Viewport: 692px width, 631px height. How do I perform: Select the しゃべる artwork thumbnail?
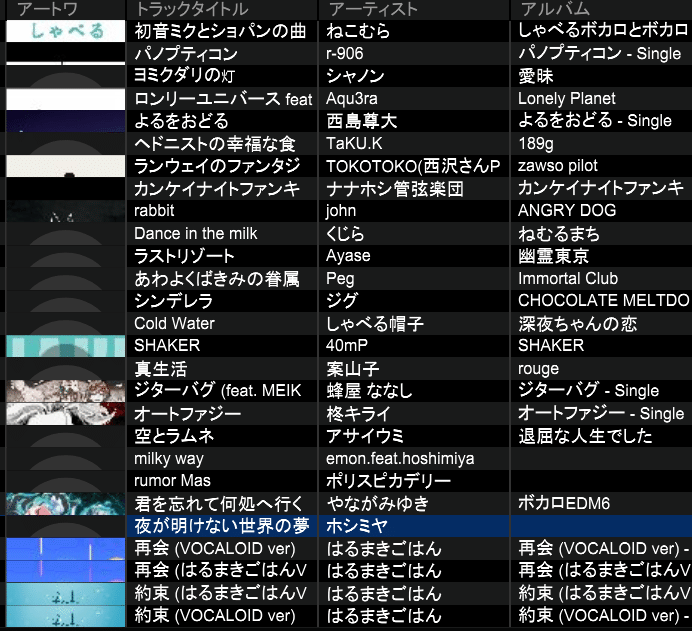[x=66, y=31]
